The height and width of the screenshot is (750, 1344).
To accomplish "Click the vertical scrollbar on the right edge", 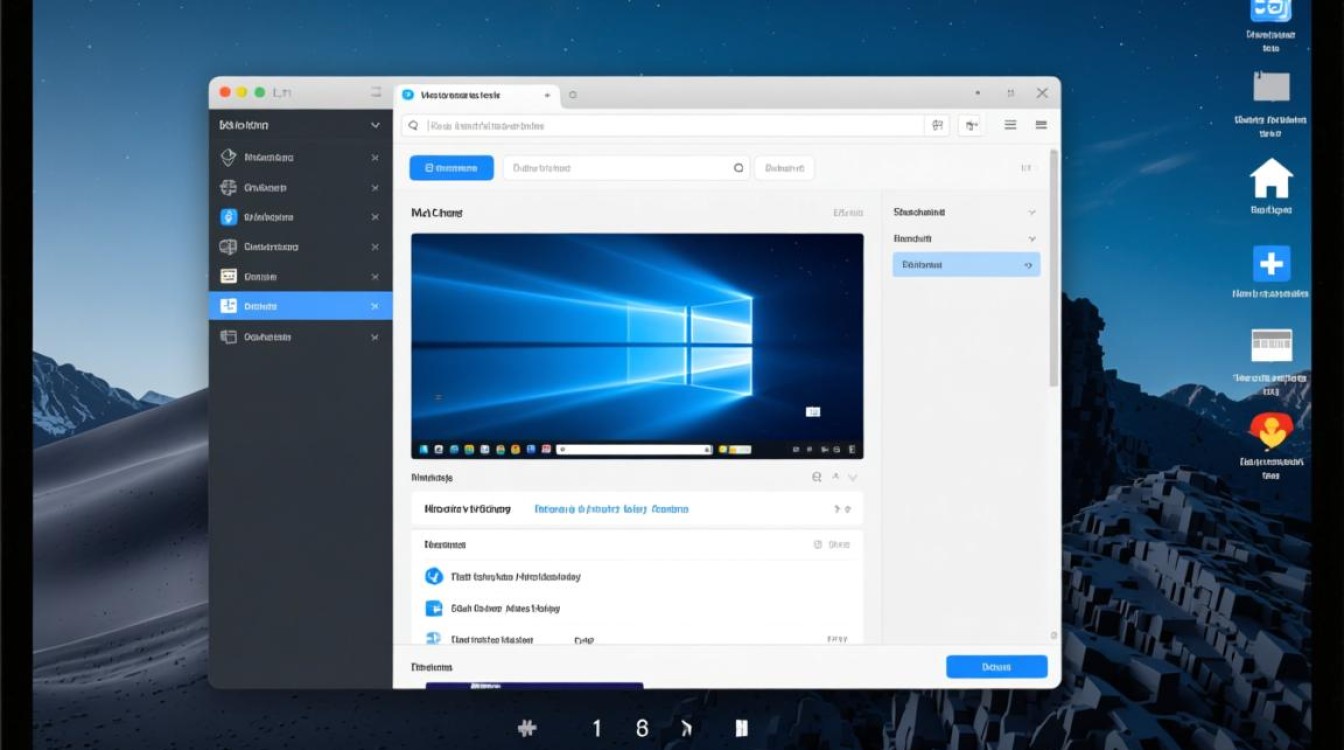I will 1053,270.
